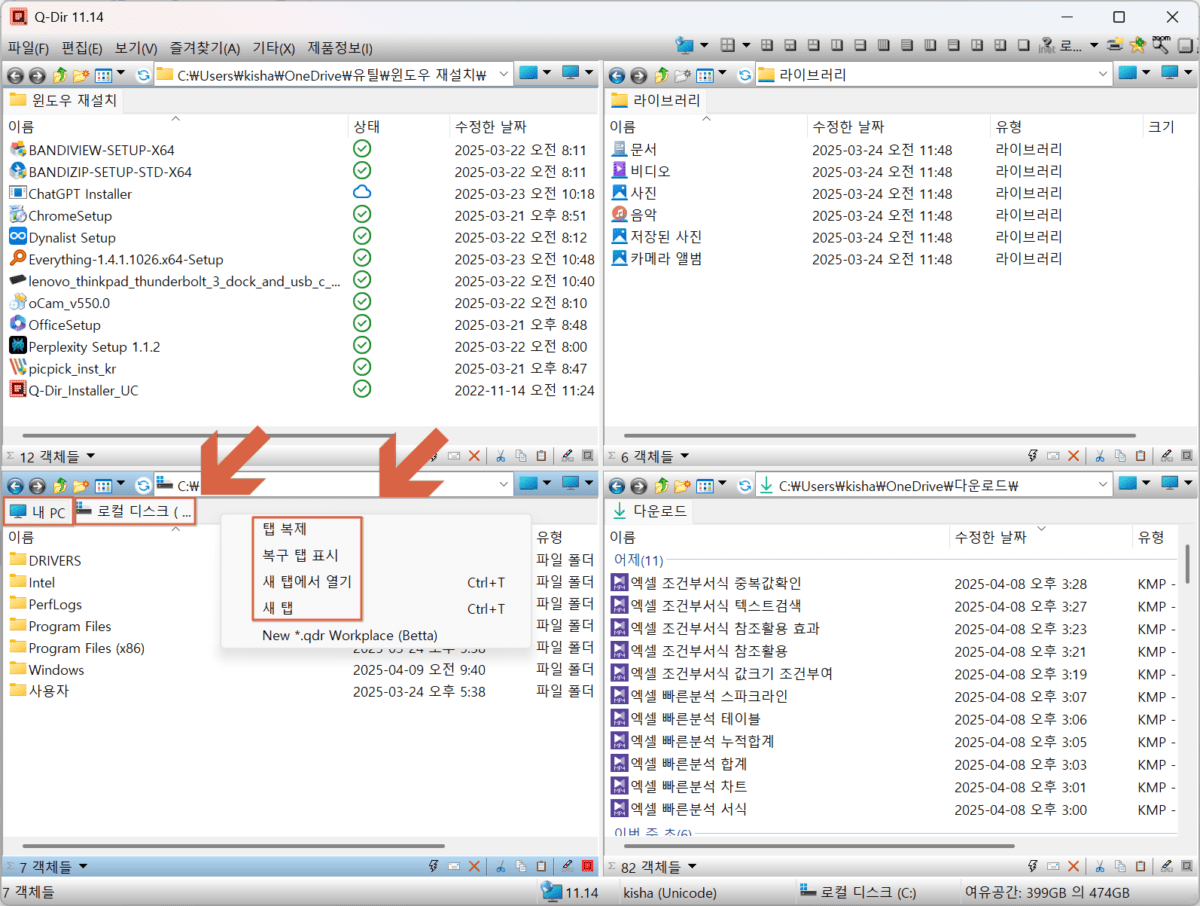Create a new folder in the top-left pane

point(81,75)
